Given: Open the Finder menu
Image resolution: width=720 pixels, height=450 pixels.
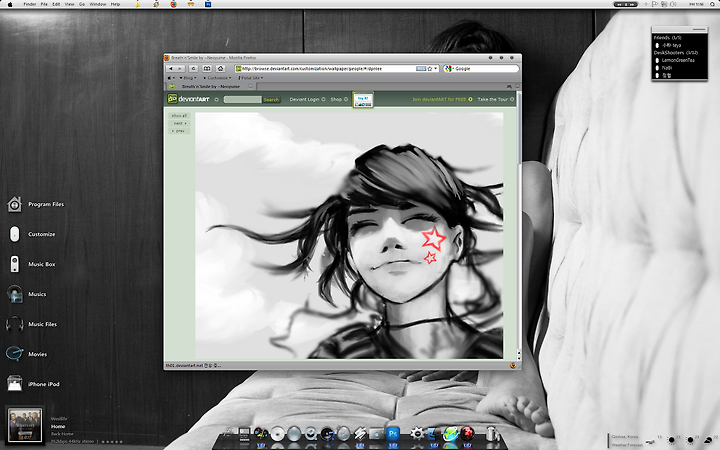Looking at the screenshot, I should point(30,4).
